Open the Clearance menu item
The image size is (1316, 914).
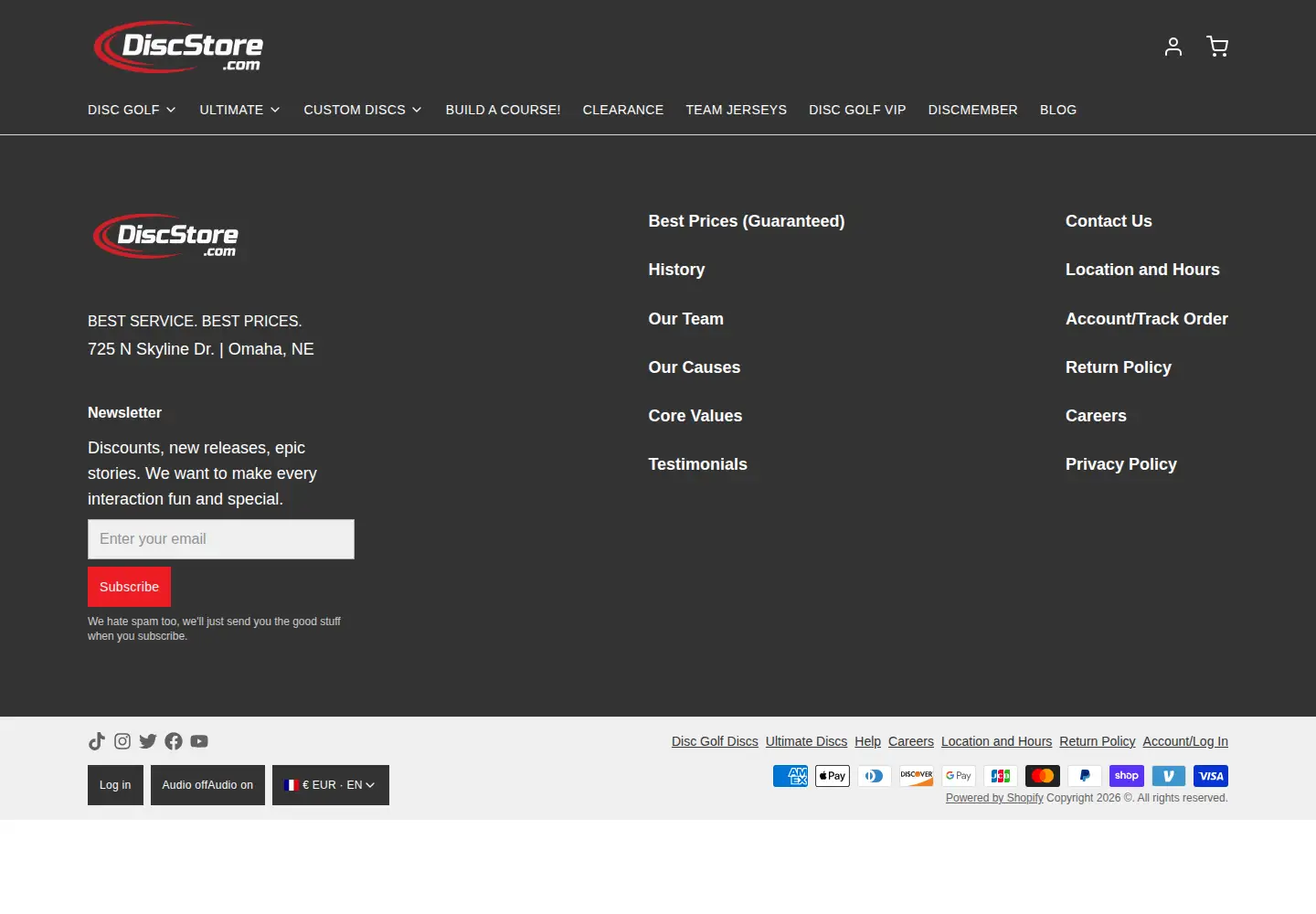click(x=623, y=110)
